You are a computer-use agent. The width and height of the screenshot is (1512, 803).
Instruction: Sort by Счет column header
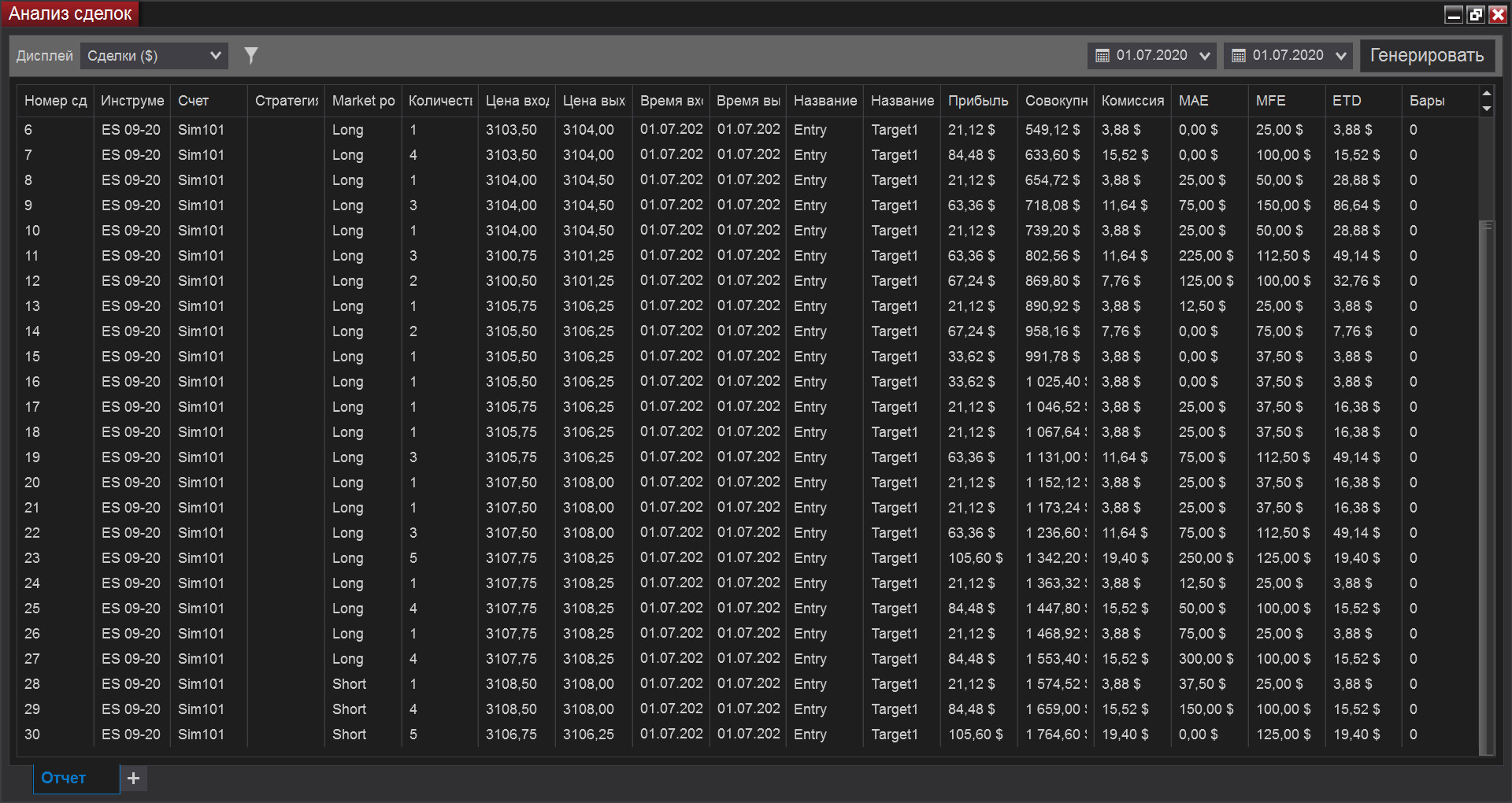coord(209,101)
